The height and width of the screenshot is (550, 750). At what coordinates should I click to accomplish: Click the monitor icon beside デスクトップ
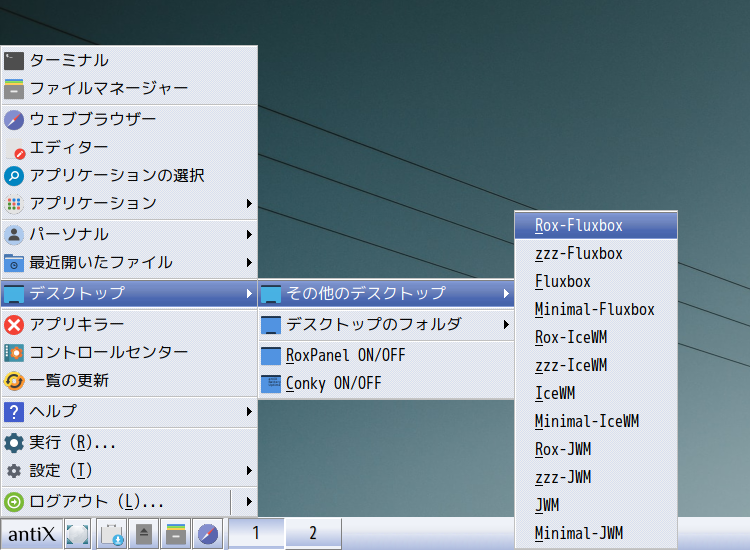coord(14,294)
